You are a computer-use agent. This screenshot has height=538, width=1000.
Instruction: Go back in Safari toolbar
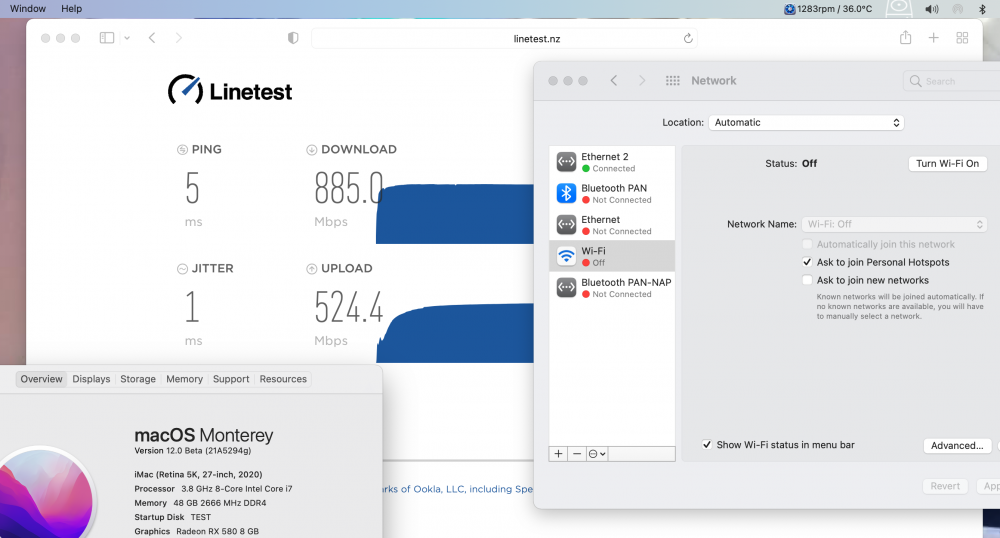pyautogui.click(x=152, y=38)
